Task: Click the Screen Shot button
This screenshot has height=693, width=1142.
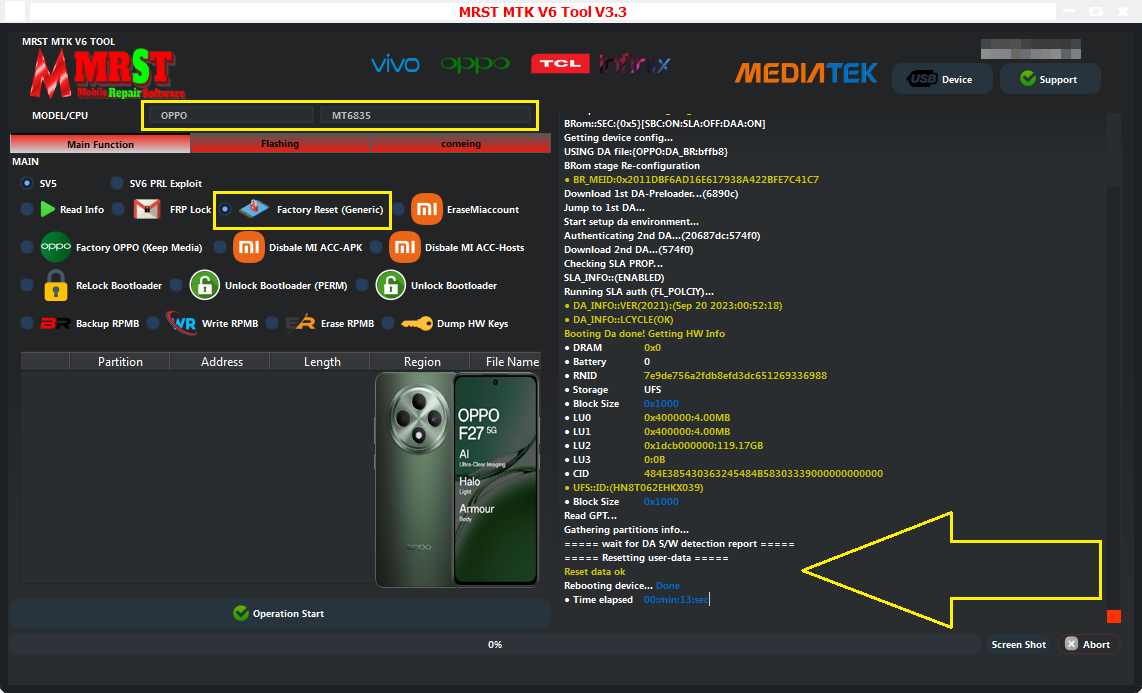Action: [x=1018, y=644]
